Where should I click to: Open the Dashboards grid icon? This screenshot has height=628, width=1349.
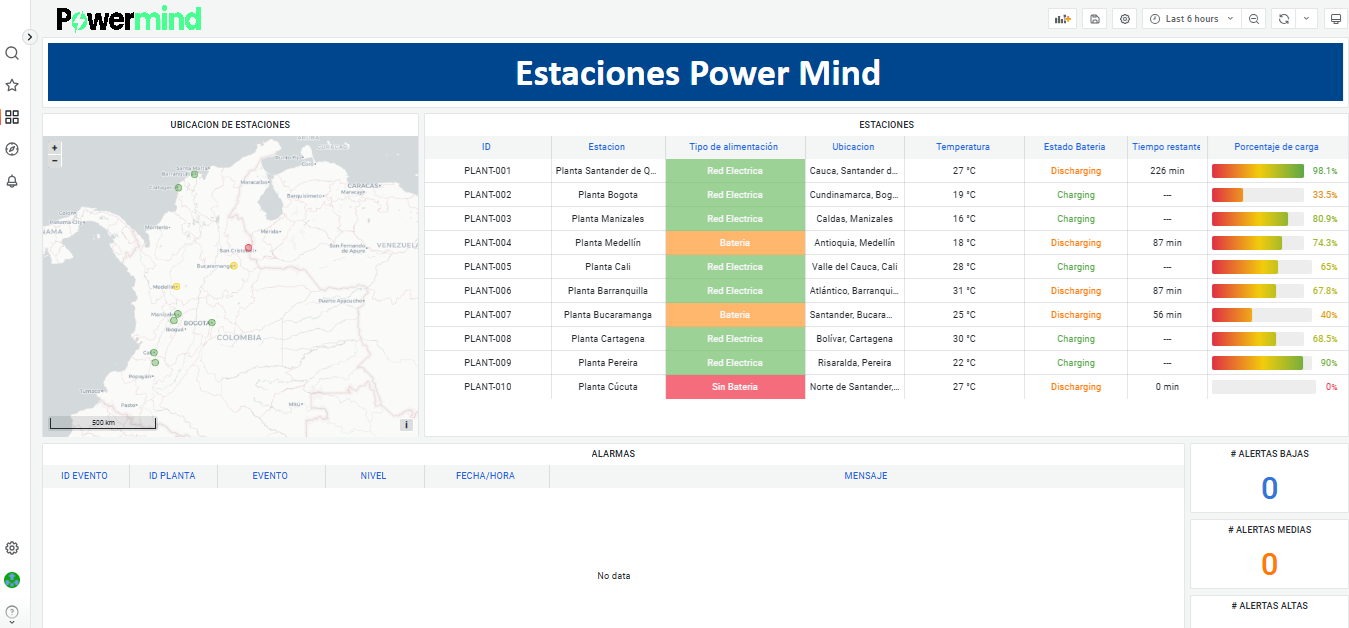pyautogui.click(x=12, y=117)
